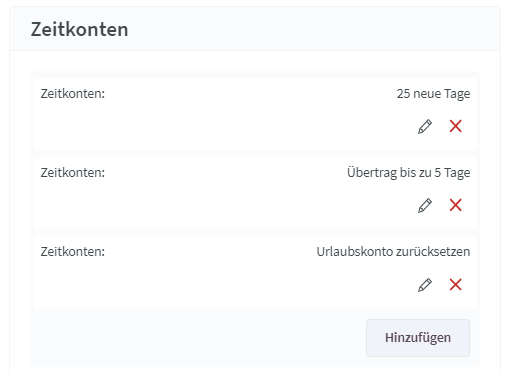This screenshot has width=512, height=374.
Task: Modify the carry-over rule using pencil icon
Action: [425, 205]
